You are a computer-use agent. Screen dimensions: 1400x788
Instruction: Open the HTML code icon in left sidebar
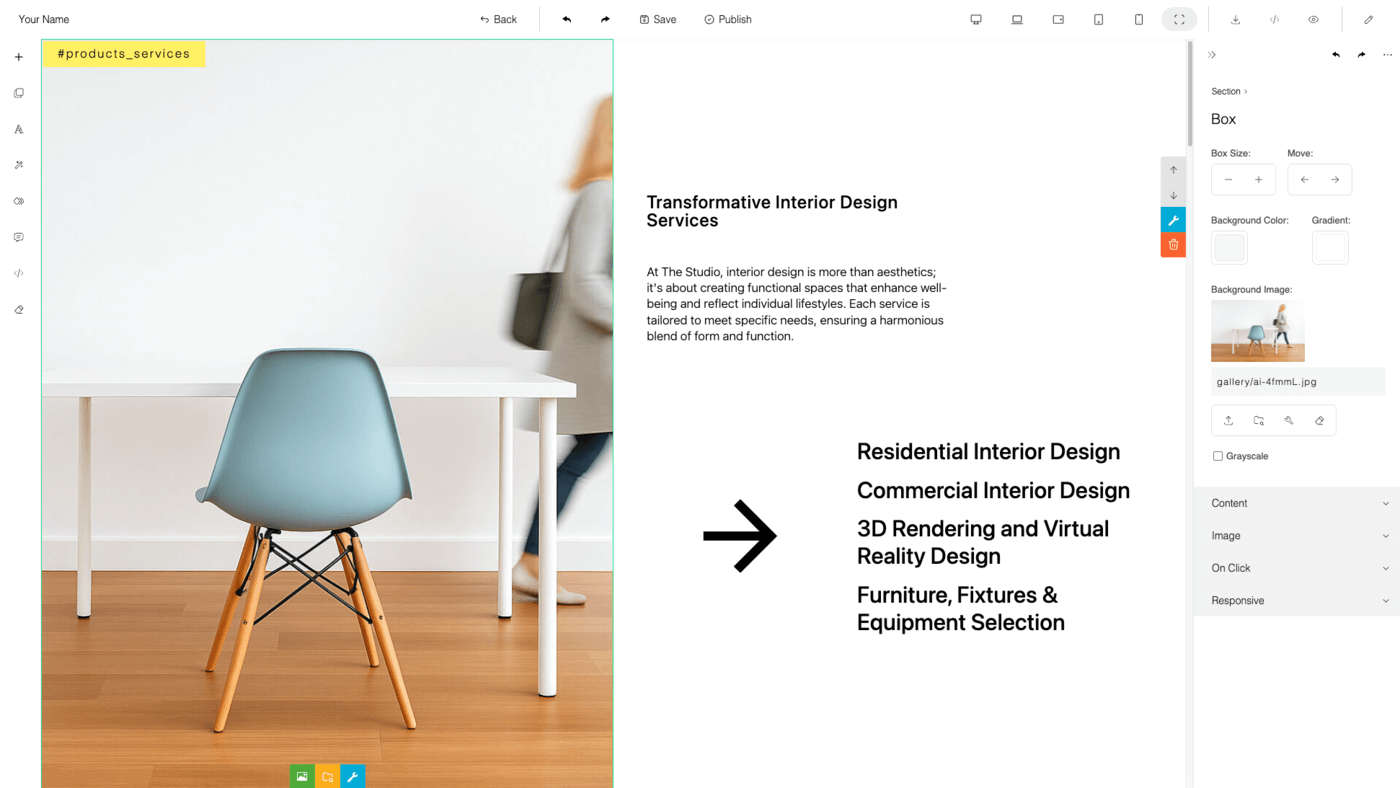point(19,273)
